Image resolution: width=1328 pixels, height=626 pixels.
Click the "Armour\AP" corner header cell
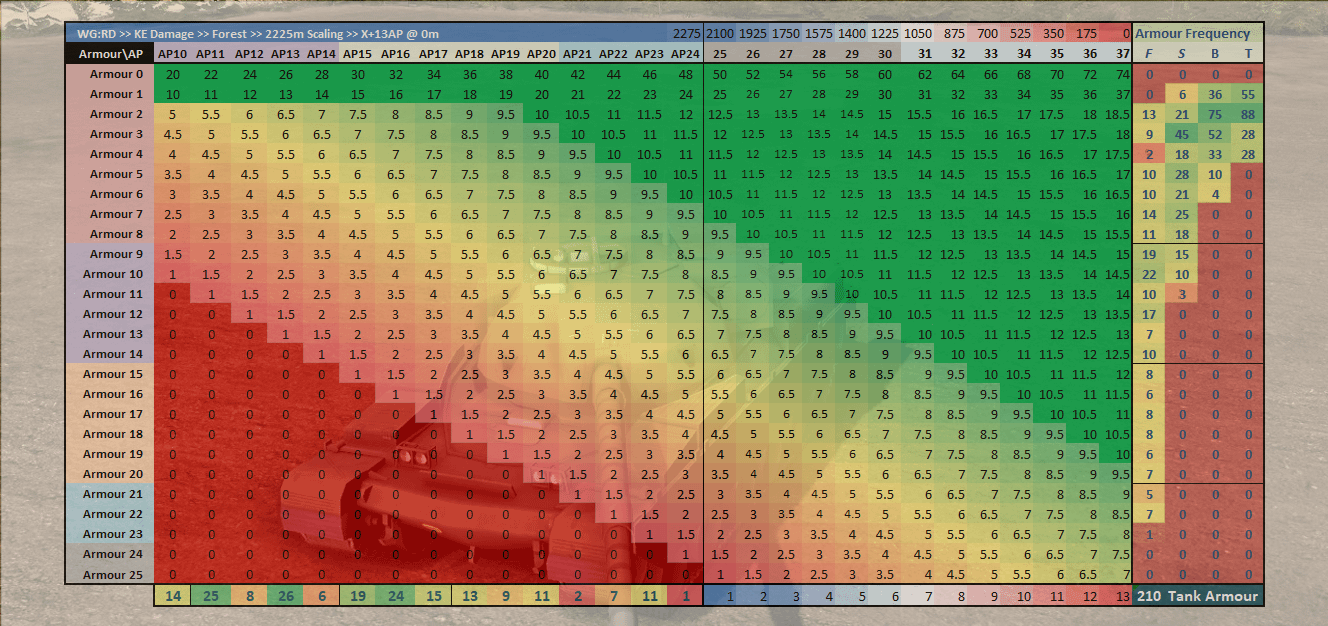[x=110, y=53]
